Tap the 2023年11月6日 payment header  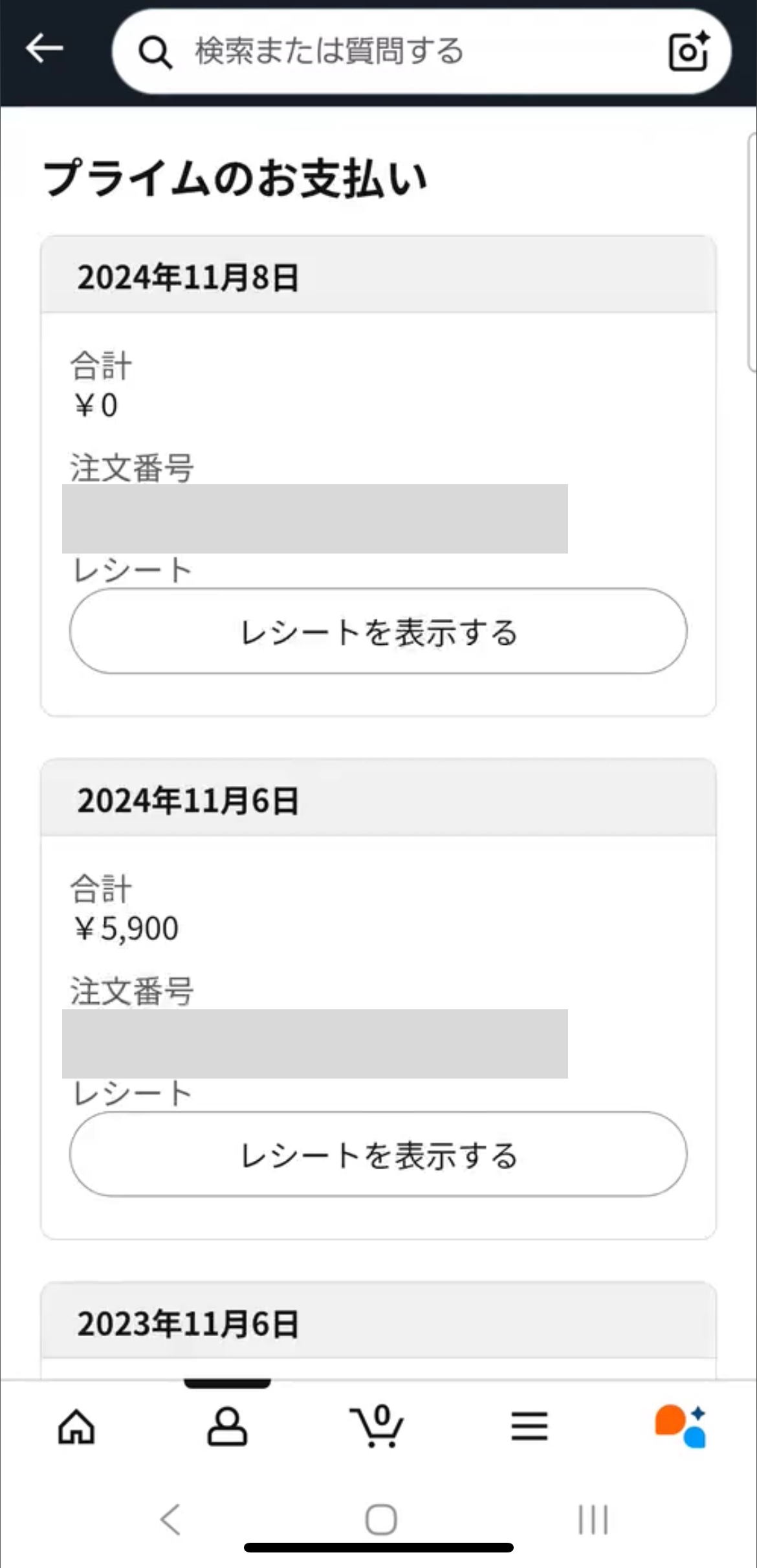tap(378, 1323)
